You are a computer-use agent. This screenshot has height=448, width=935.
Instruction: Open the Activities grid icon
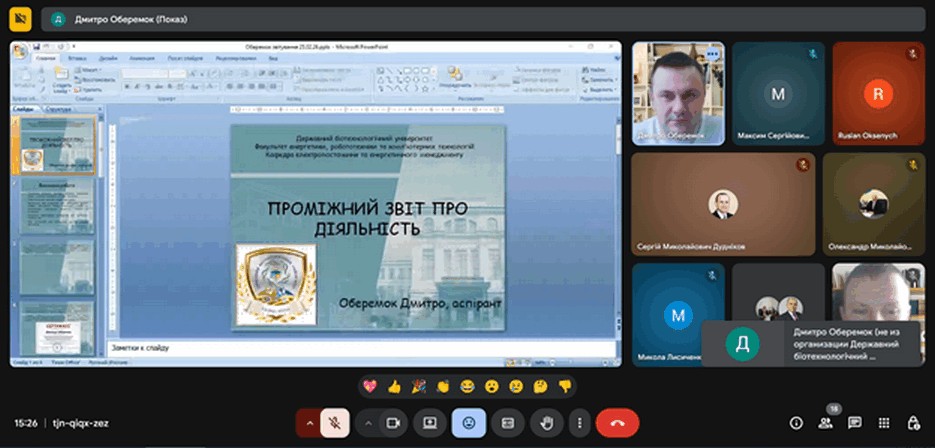tap(883, 423)
